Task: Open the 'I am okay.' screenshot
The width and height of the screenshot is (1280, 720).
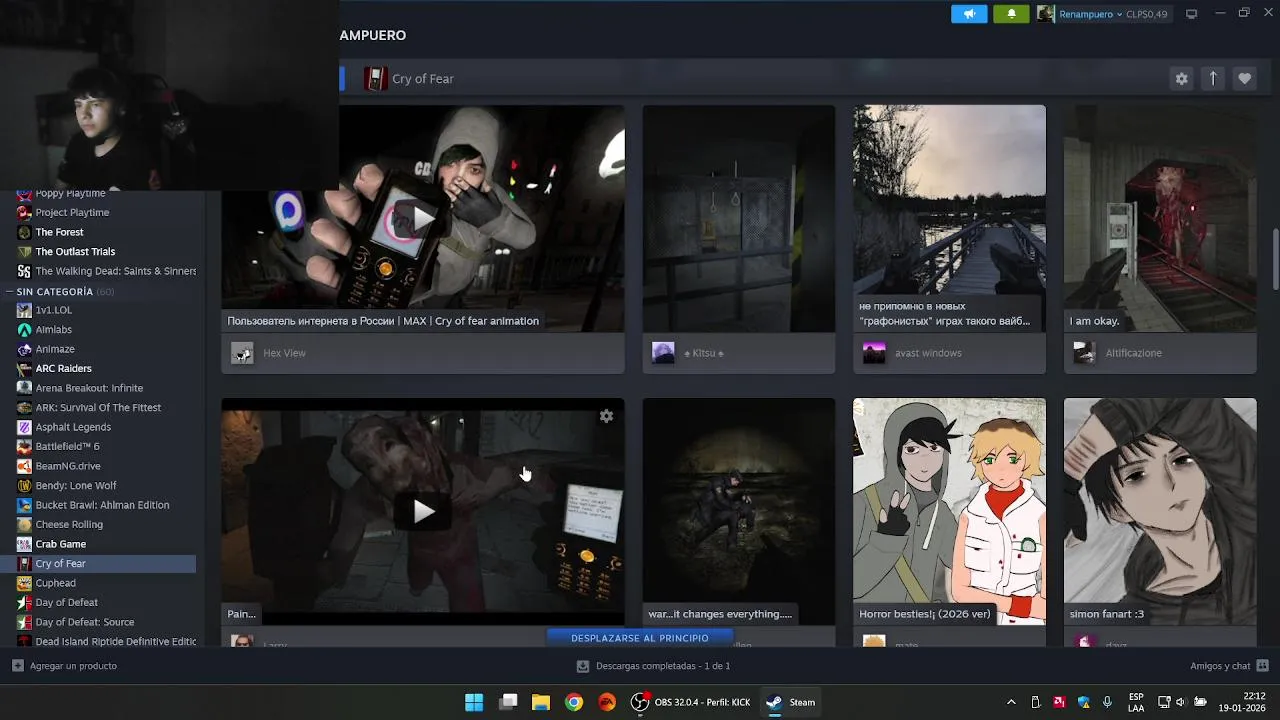Action: (x=1160, y=218)
